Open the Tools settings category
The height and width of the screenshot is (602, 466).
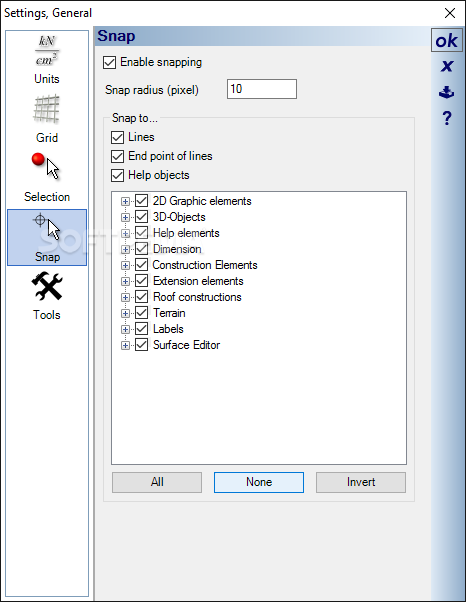click(47, 296)
